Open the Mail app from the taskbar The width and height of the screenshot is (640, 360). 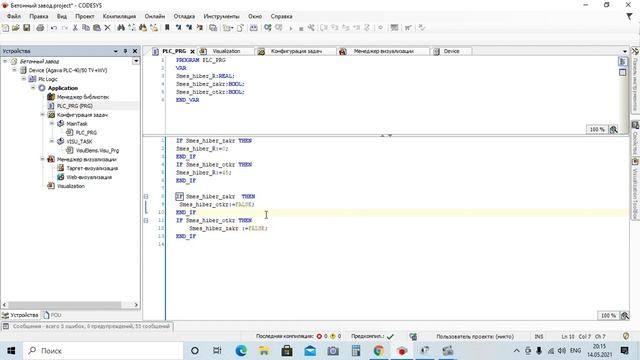click(310, 351)
